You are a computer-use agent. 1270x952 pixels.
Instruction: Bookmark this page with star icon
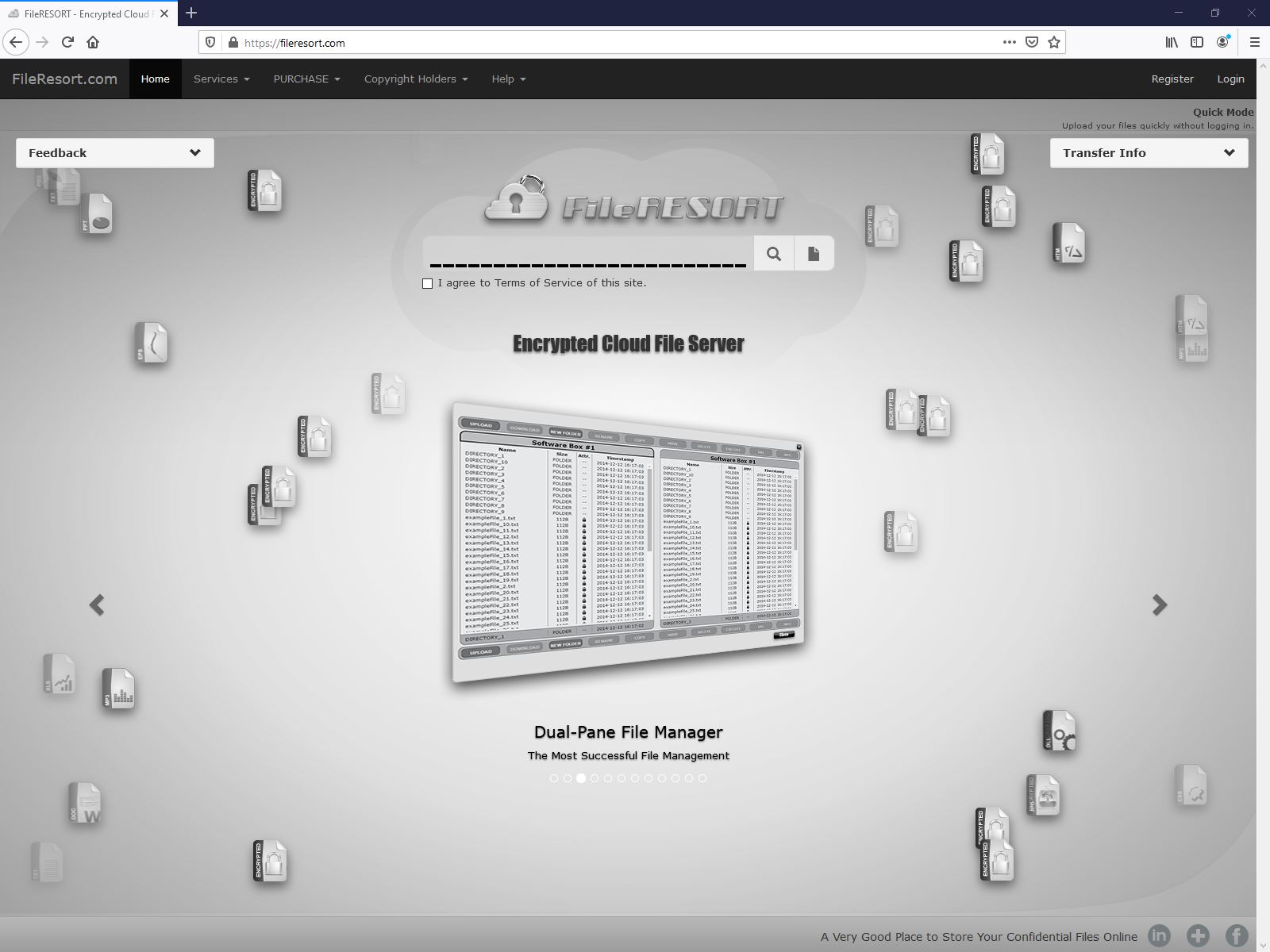[x=1054, y=42]
